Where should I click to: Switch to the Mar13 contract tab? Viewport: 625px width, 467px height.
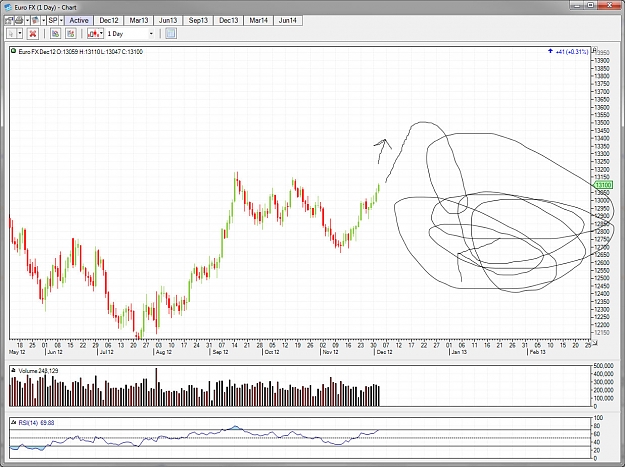[139, 20]
